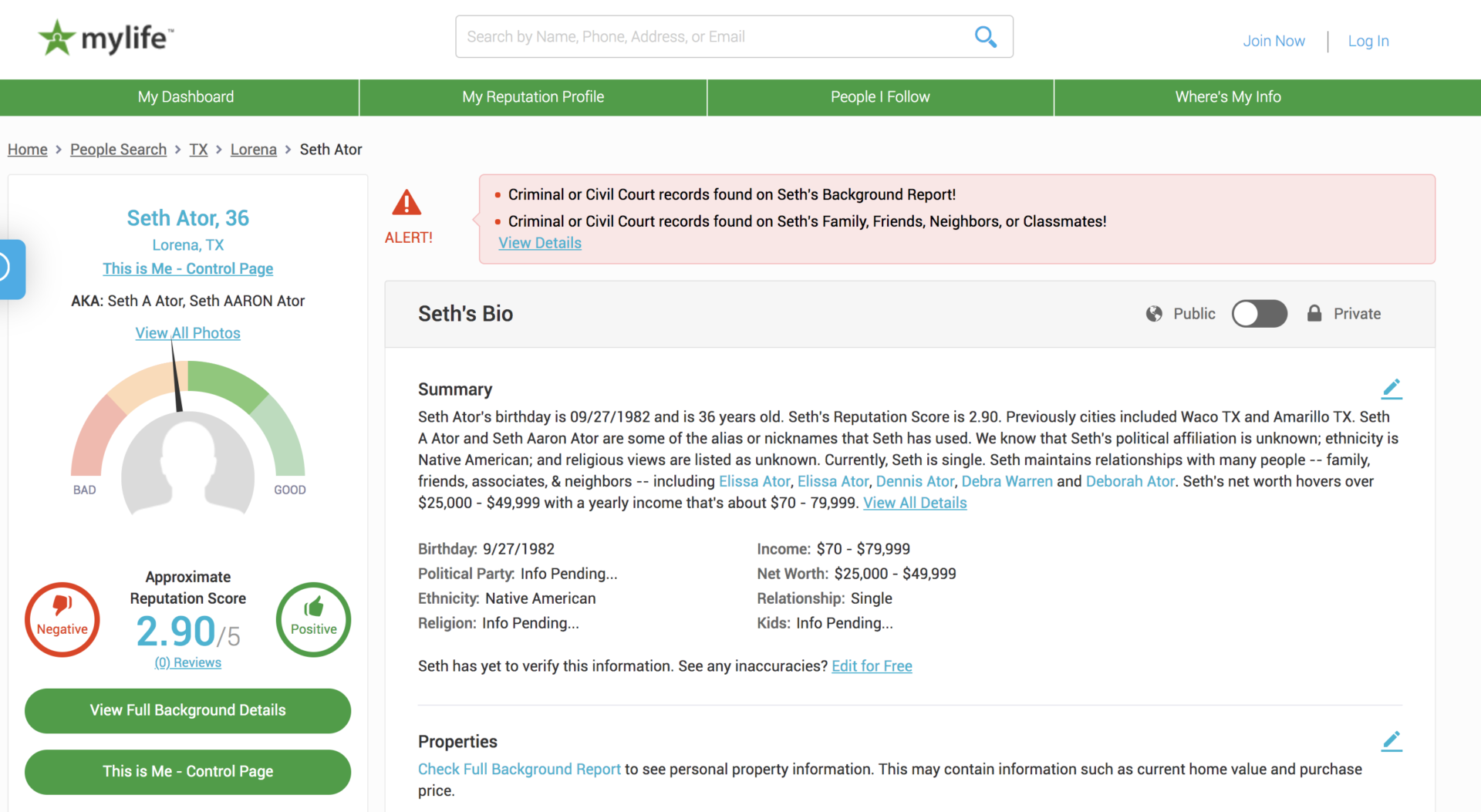
Task: Click the 'Seth's Bio' heading
Action: pyautogui.click(x=466, y=314)
